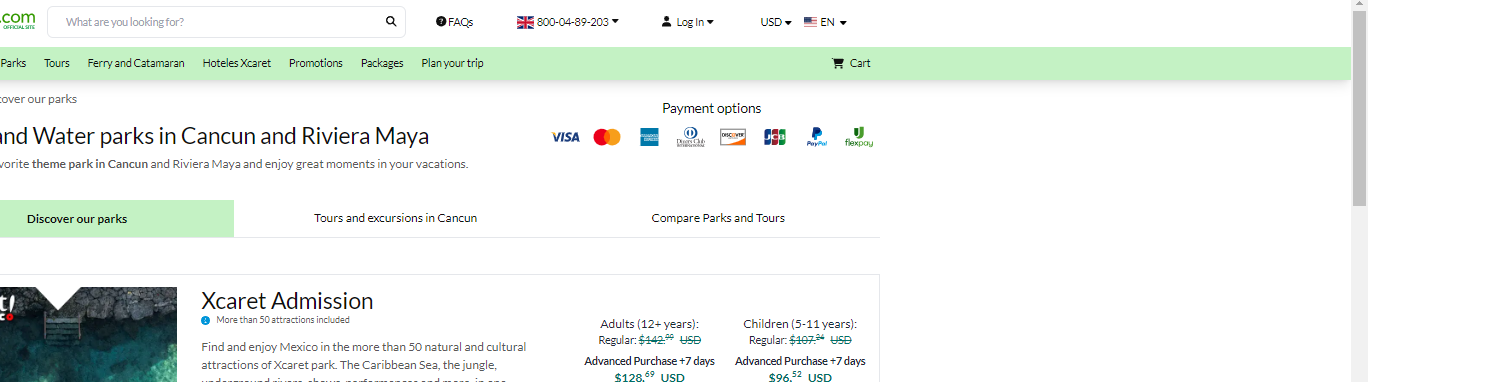Viewport: 1505px width, 382px height.
Task: Click the JCB payment logo
Action: [775, 137]
